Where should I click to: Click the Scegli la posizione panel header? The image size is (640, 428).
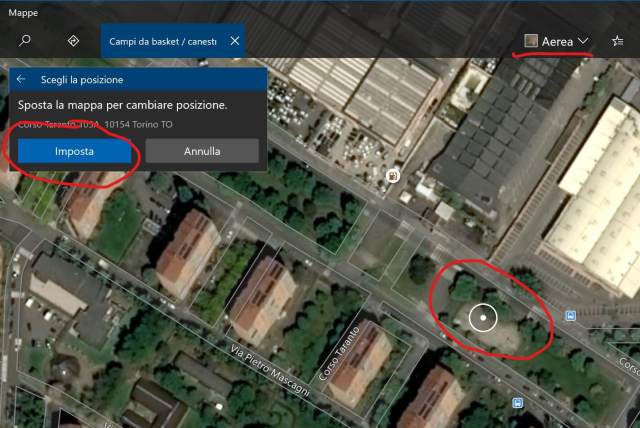coord(82,79)
